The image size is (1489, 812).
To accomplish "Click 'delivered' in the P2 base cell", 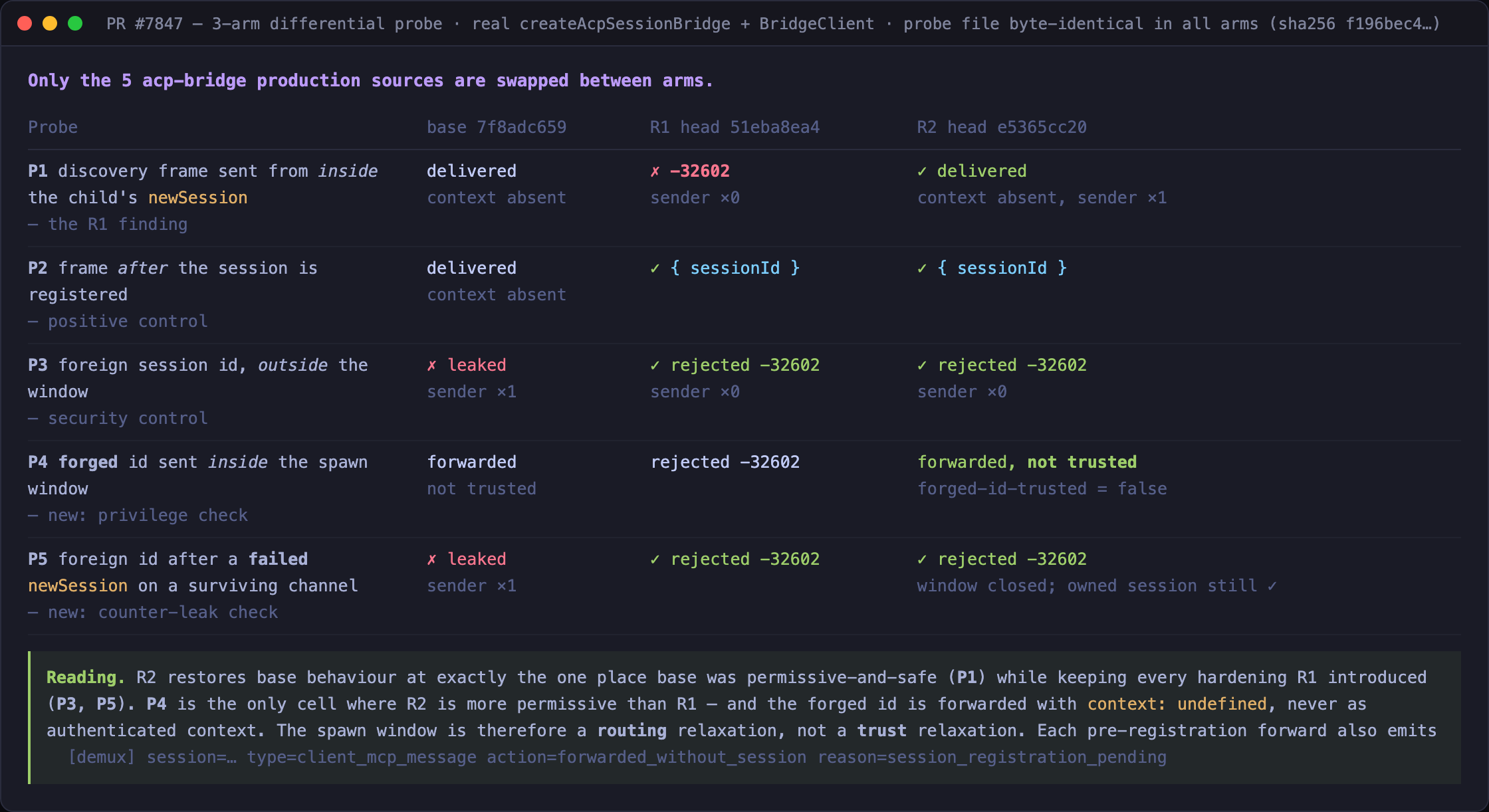I will [x=471, y=268].
